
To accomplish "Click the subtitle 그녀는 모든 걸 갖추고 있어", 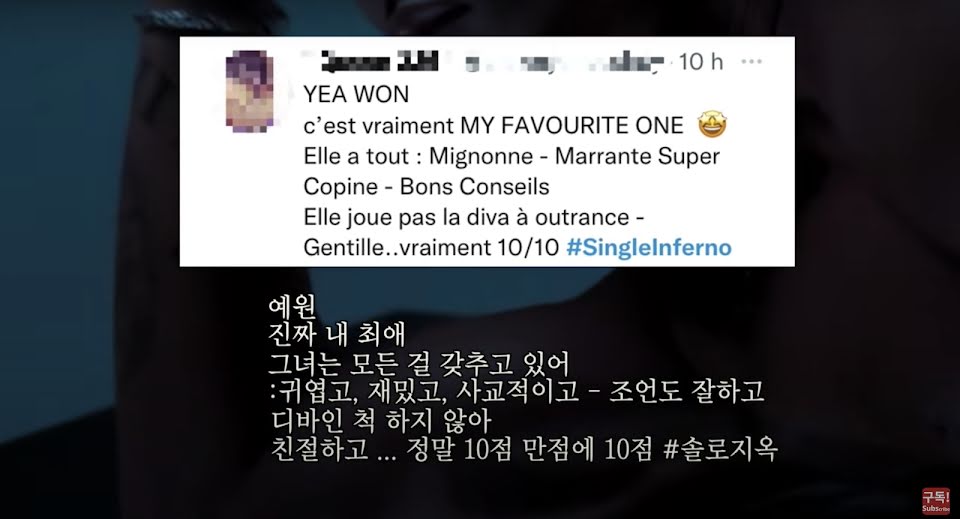I will pyautogui.click(x=419, y=364).
